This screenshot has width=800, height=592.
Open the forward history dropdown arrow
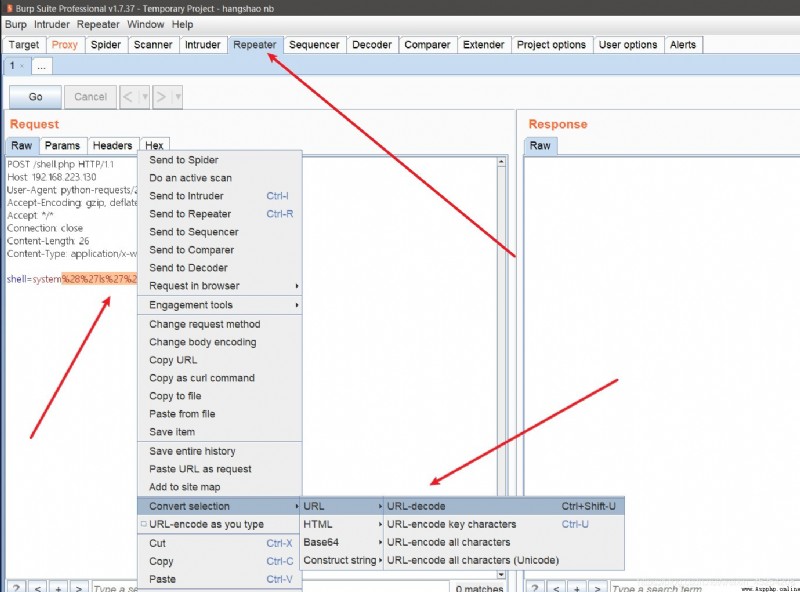[178, 97]
